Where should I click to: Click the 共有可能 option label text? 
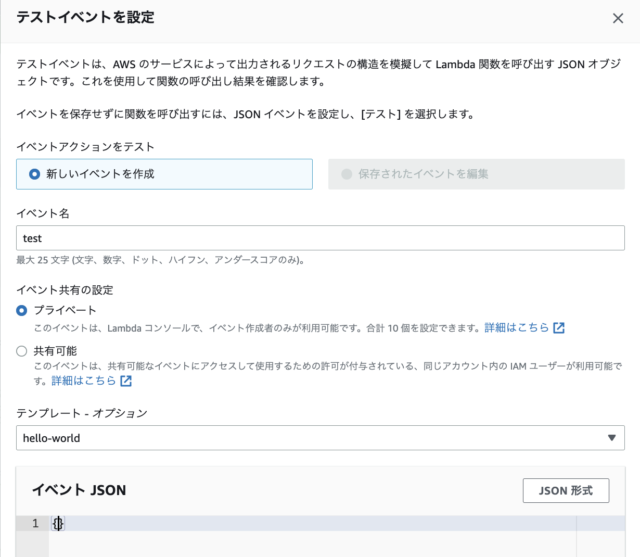pyautogui.click(x=55, y=351)
